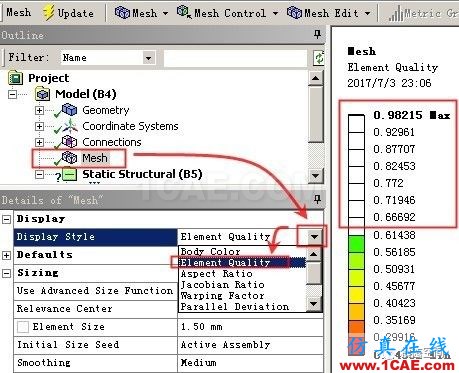Click the Mesh tree icon
This screenshot has height=373, width=459.
69,158
